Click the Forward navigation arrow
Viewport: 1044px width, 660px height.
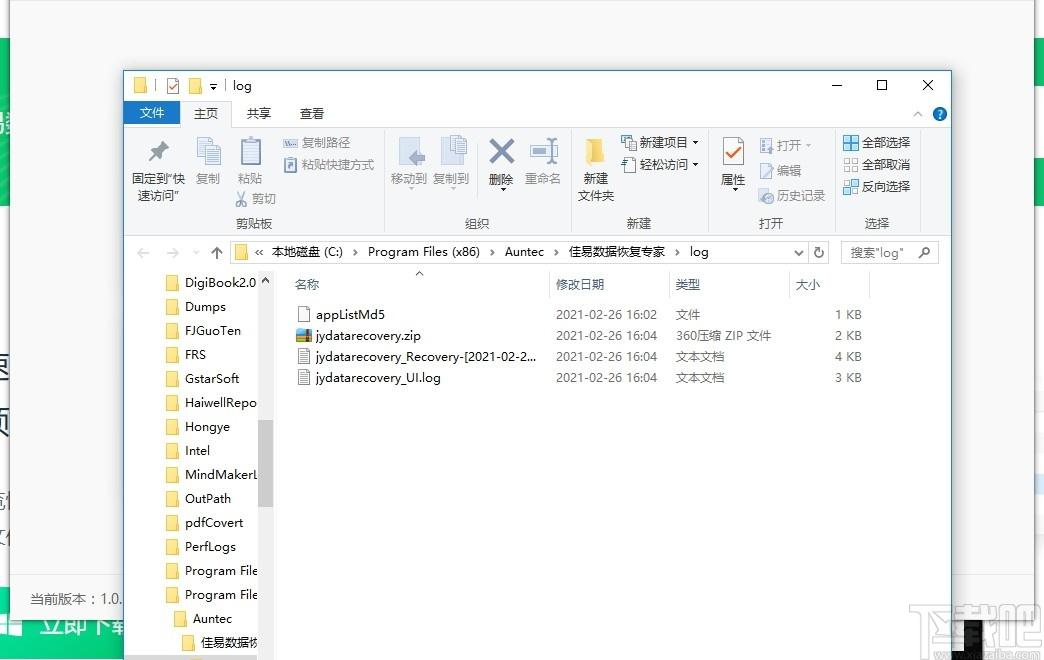click(x=172, y=253)
